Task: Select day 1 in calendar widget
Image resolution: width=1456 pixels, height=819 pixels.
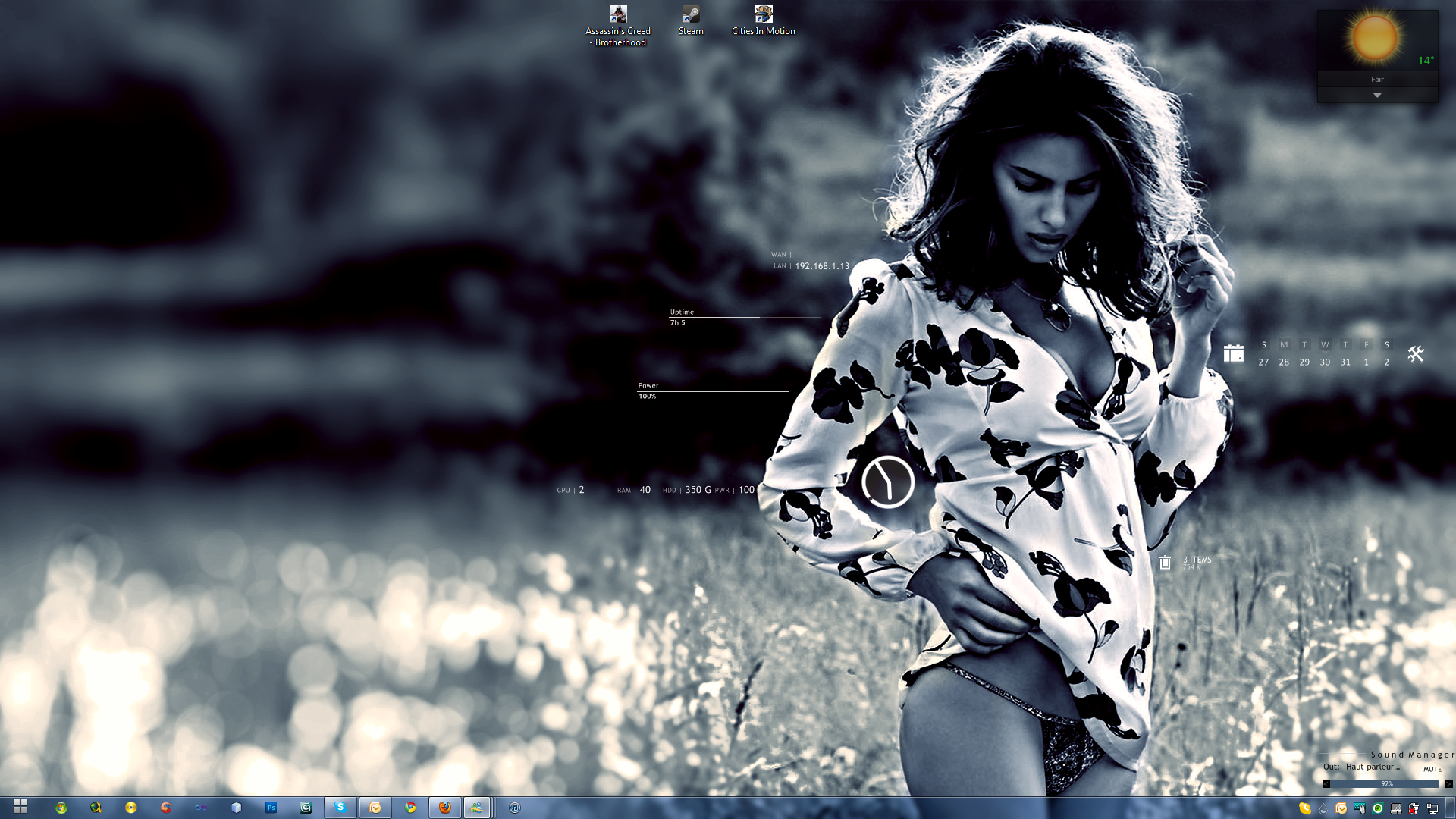Action: [1367, 362]
